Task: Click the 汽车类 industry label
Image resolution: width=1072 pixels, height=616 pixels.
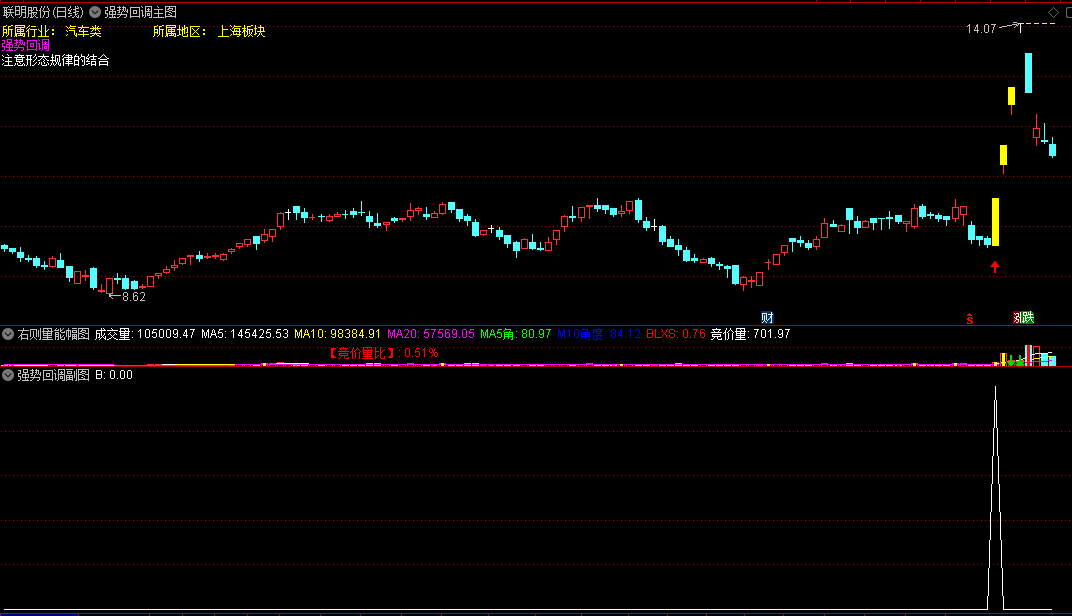Action: click(x=83, y=31)
